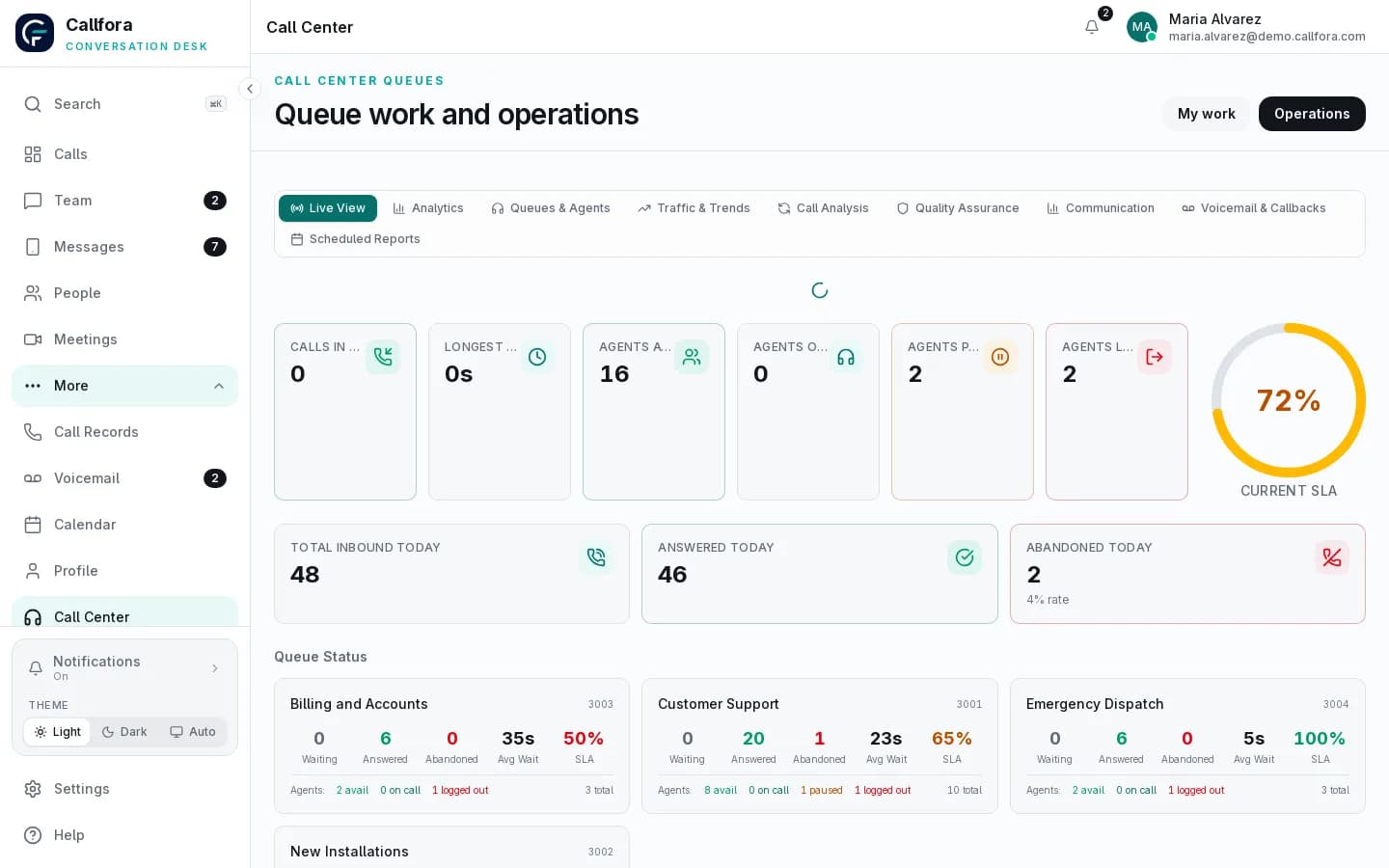This screenshot has width=1389, height=868.
Task: Go to Quality Assurance tab
Action: click(x=958, y=208)
